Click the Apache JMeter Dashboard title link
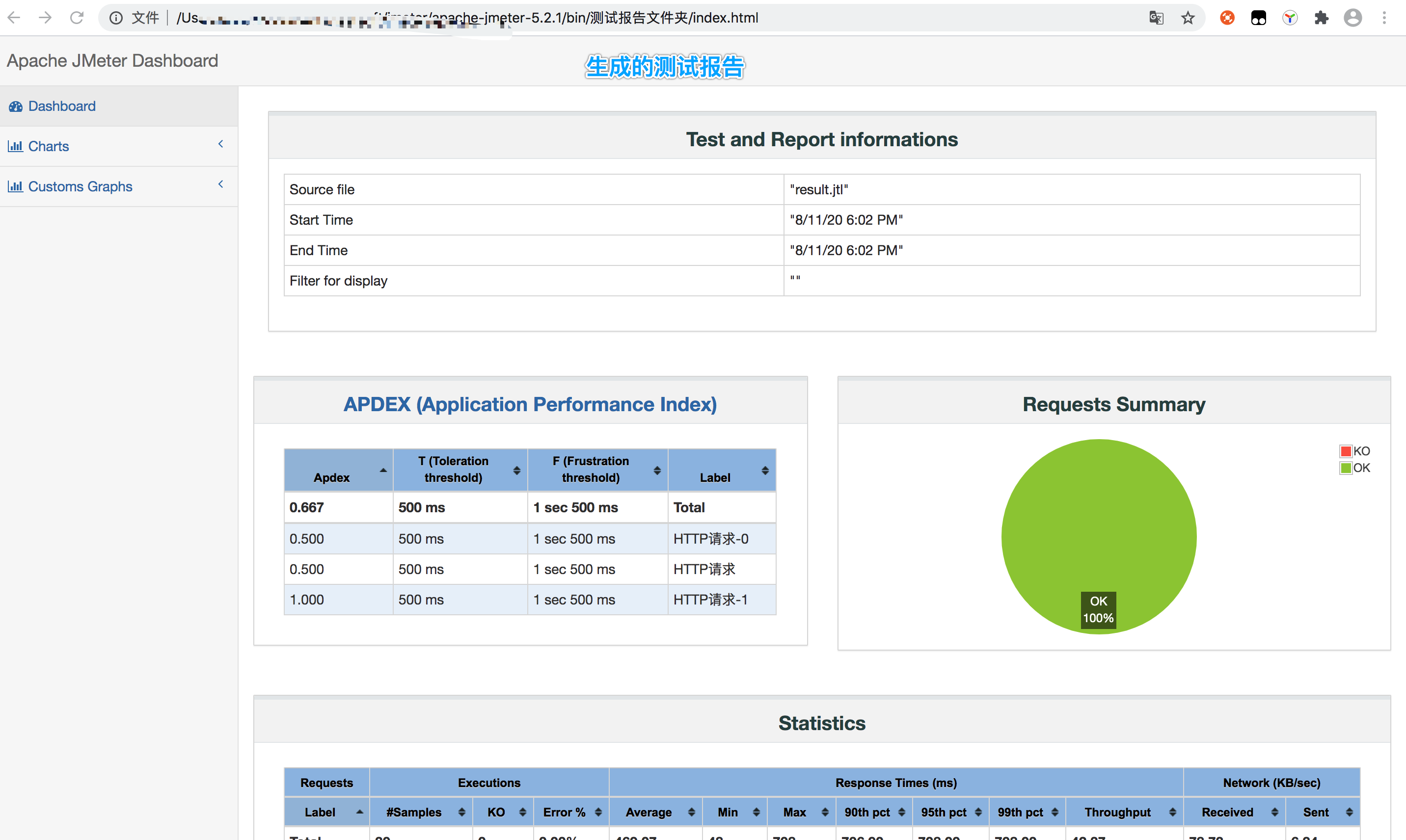The image size is (1406, 840). click(112, 60)
